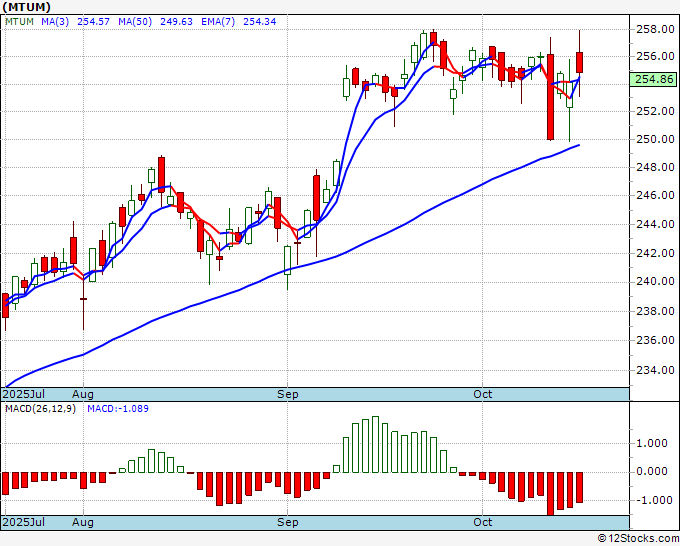The height and width of the screenshot is (546, 680).
Task: Click the (MTUM) chart title
Action: pyautogui.click(x=26, y=7)
